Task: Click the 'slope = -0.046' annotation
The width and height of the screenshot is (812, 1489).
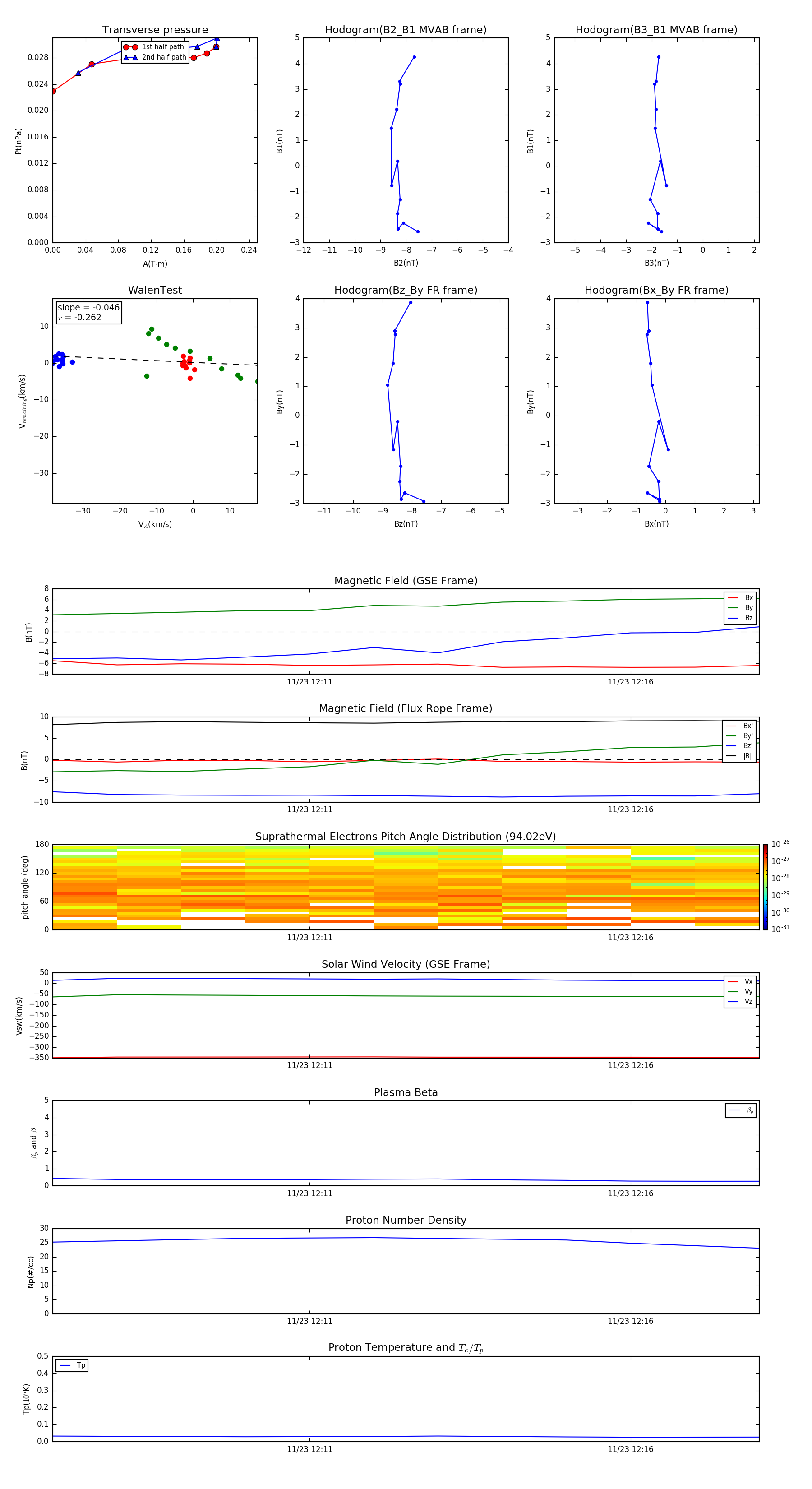Action: click(x=88, y=308)
